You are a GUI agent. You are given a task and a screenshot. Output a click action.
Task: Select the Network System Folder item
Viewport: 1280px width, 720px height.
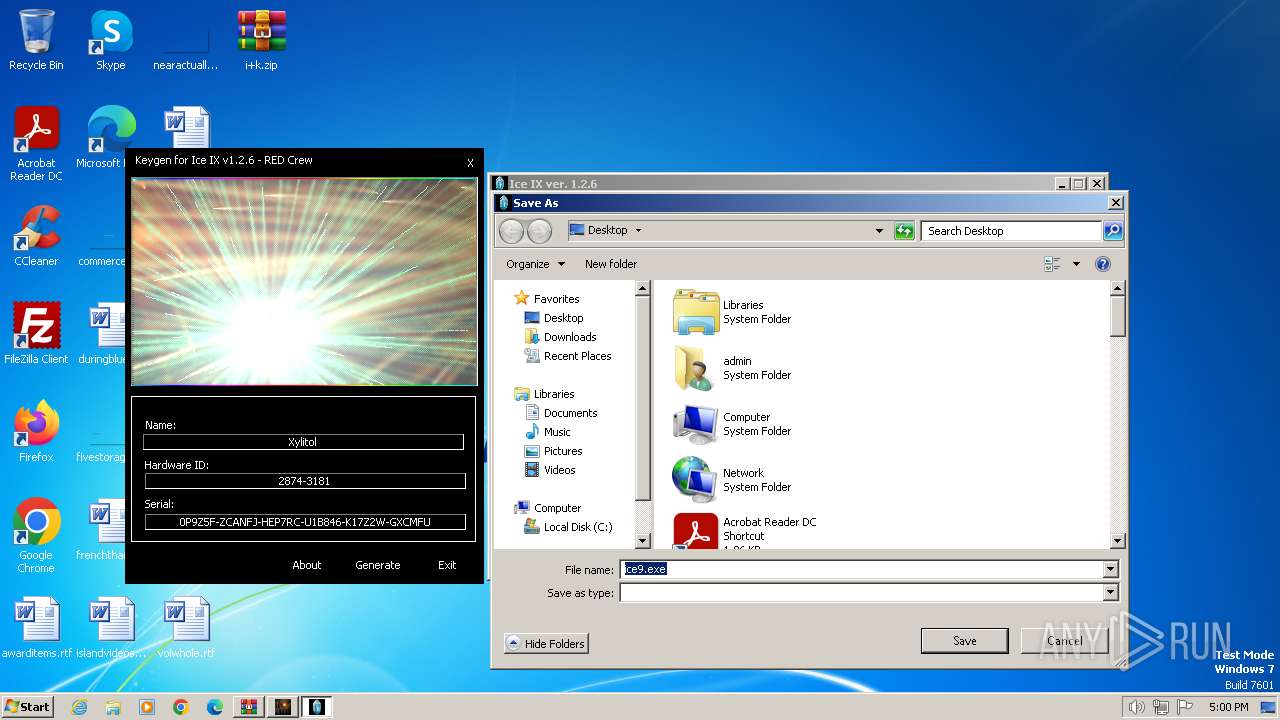[x=733, y=480]
